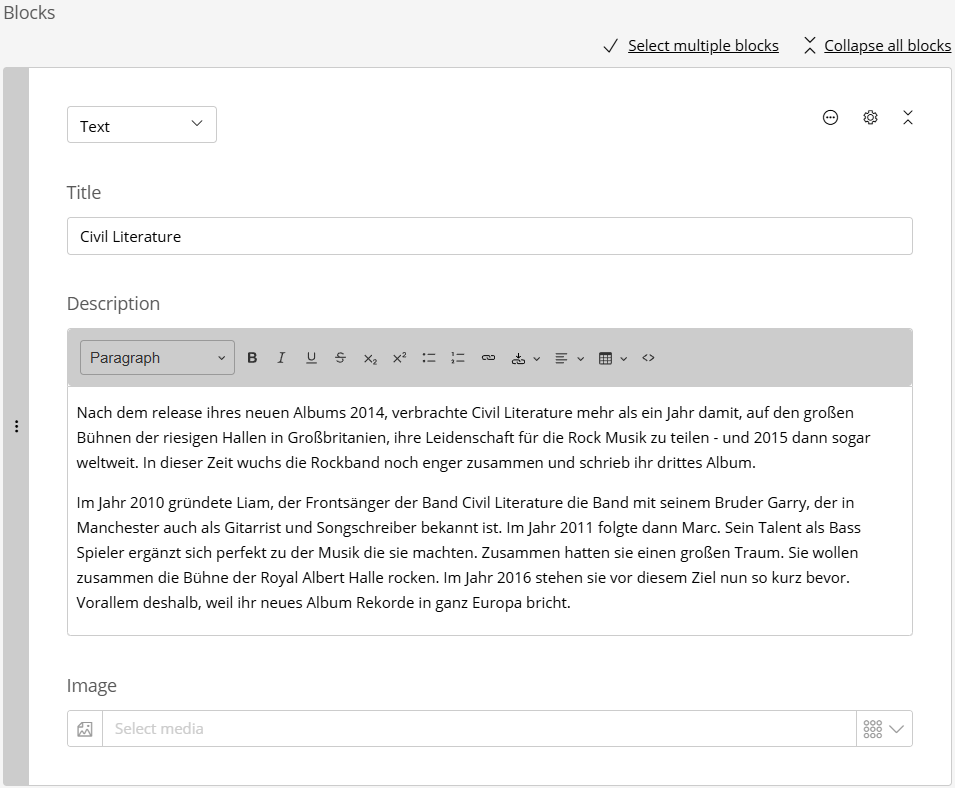955x788 pixels.
Task: Insert a link in the description
Action: click(x=488, y=358)
